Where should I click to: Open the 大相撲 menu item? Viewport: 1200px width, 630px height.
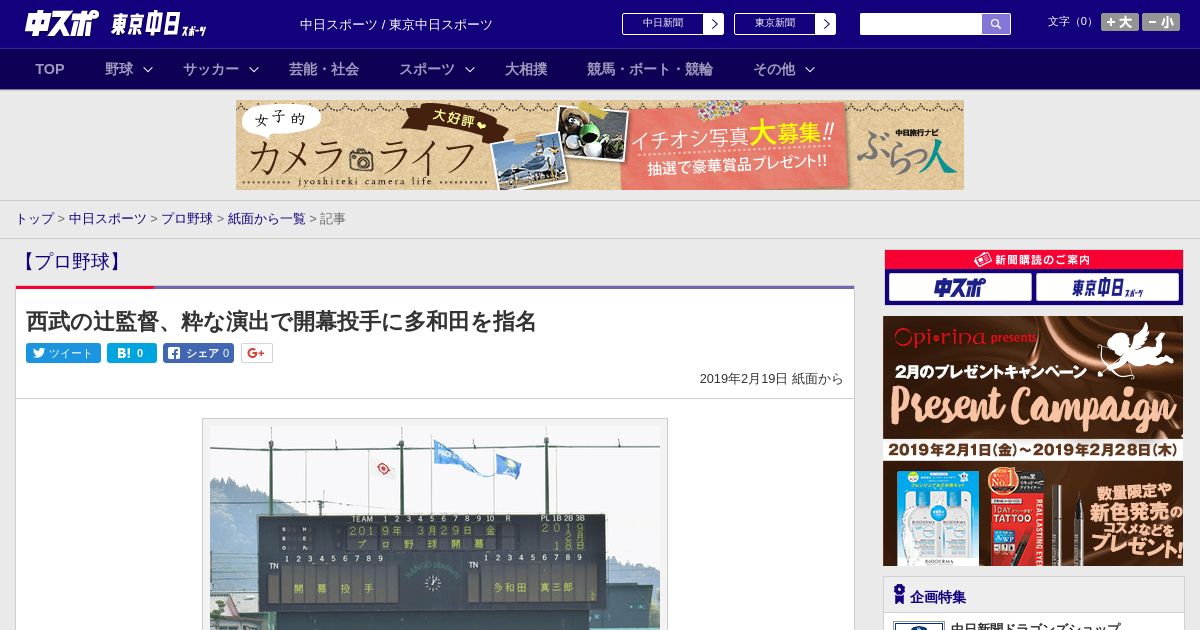pos(526,69)
